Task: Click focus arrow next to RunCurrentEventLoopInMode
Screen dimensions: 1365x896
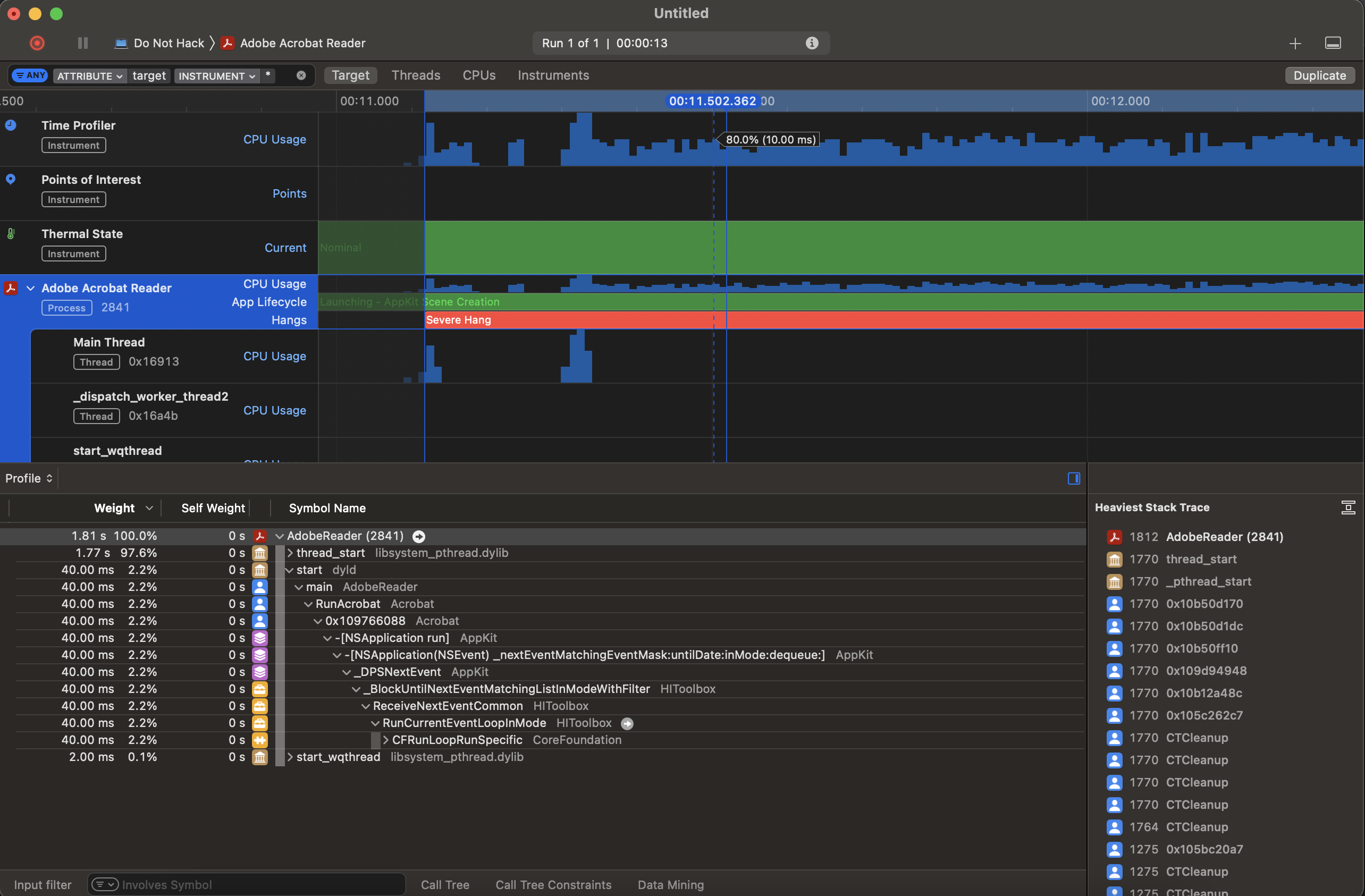Action: [x=627, y=723]
